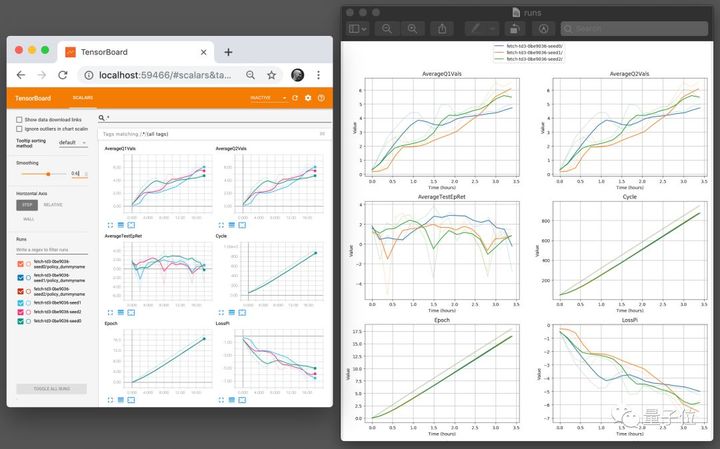Open TensorBoard help icon
720x449 pixels.
point(321,98)
